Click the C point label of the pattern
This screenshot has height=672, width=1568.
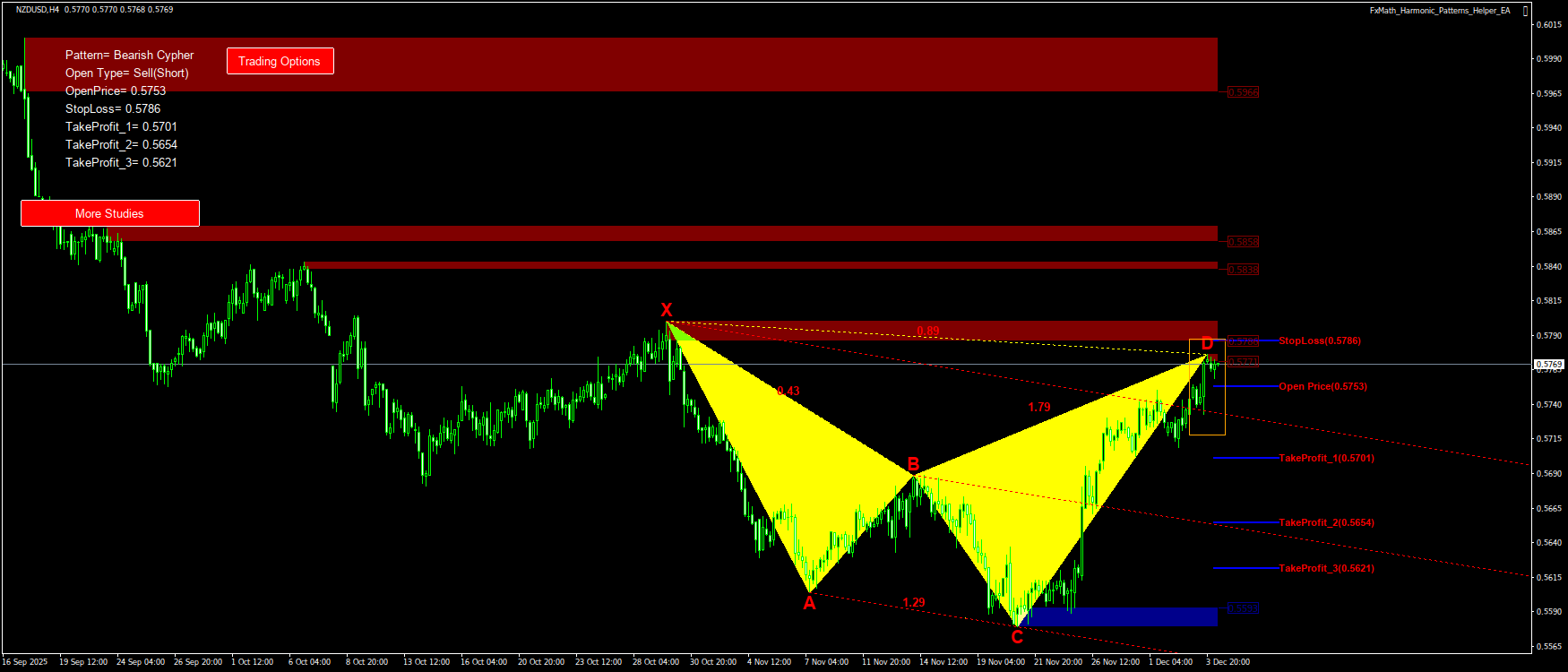1017,637
